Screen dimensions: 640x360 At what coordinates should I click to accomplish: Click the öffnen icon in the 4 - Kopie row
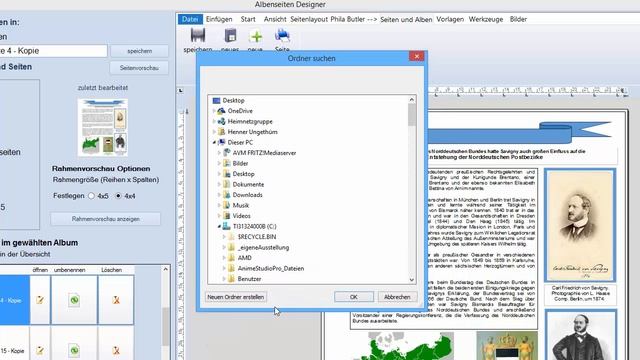click(40, 300)
